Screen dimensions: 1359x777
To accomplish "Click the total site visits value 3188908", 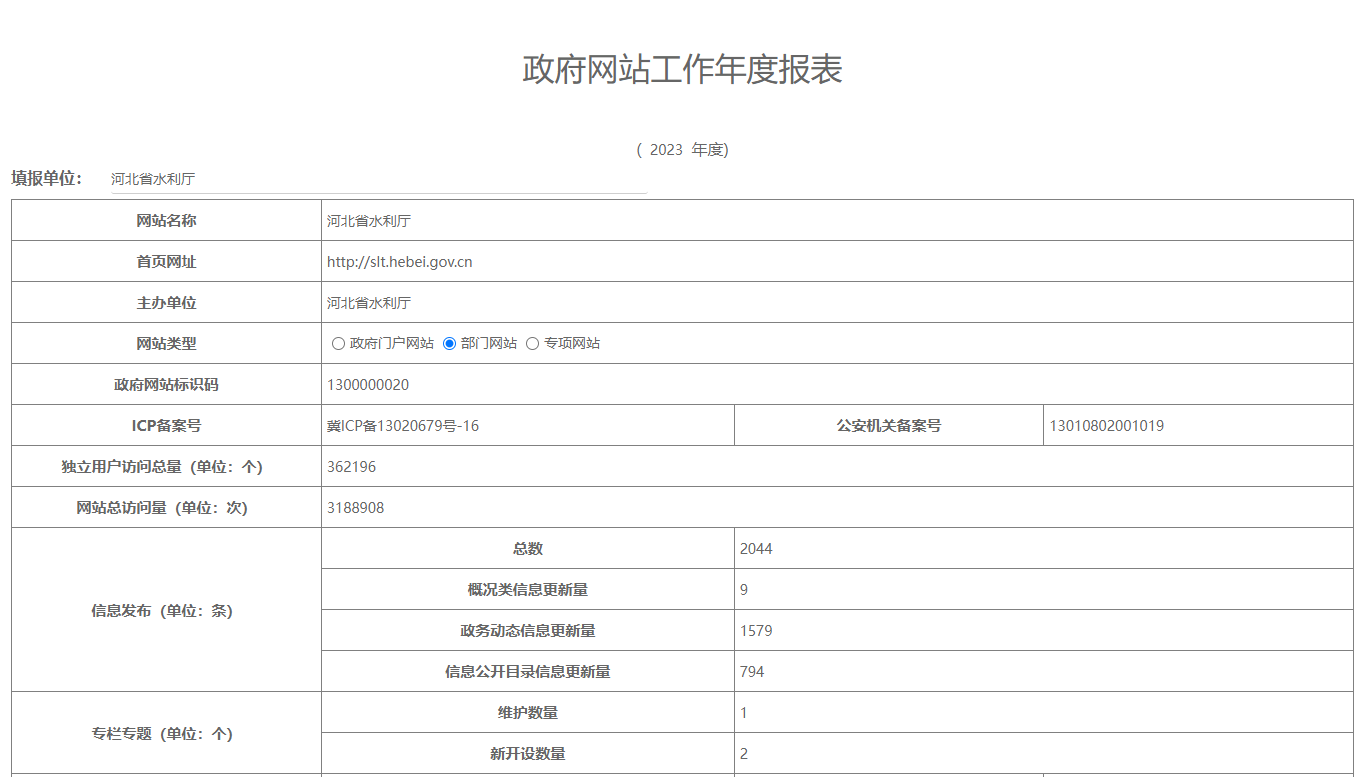I will point(355,508).
